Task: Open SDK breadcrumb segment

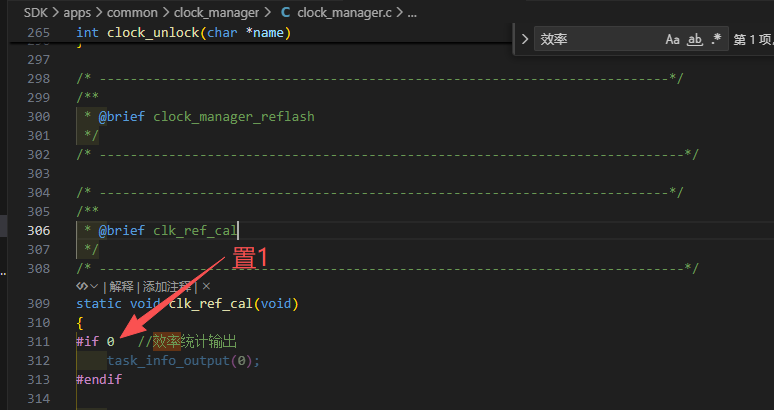Action: tap(36, 13)
